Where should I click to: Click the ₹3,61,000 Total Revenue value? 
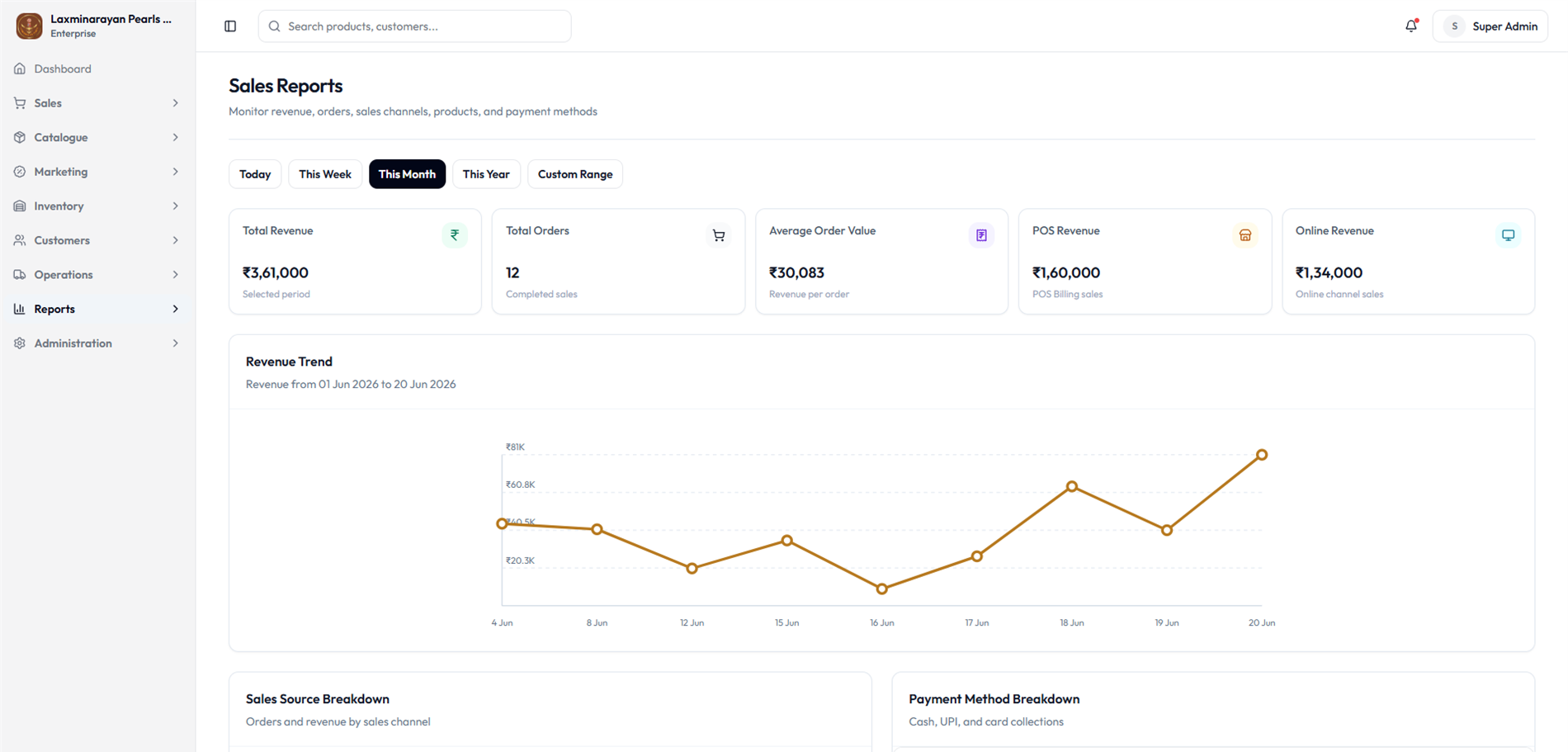click(276, 272)
